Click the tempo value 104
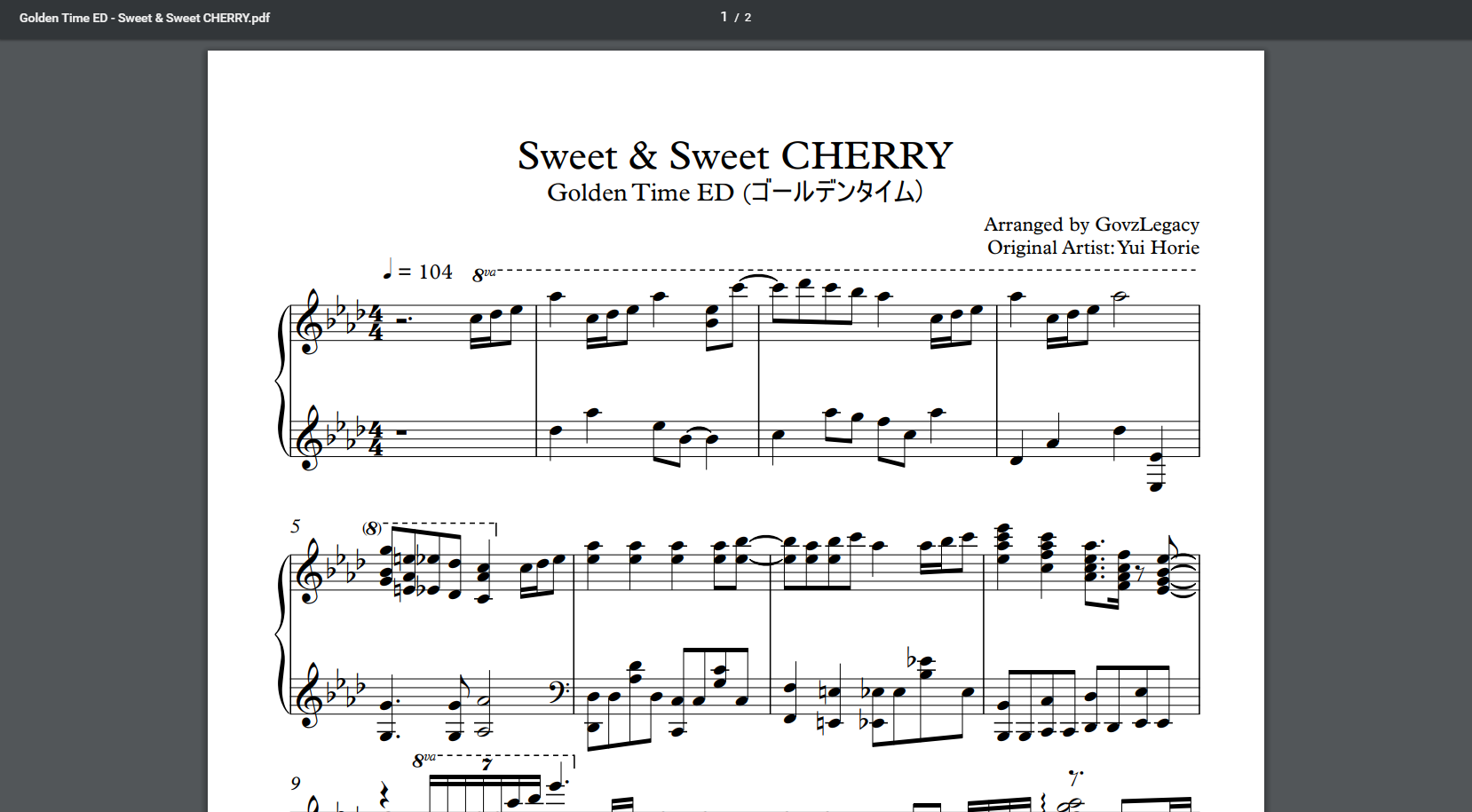Image resolution: width=1472 pixels, height=812 pixels. [x=435, y=272]
